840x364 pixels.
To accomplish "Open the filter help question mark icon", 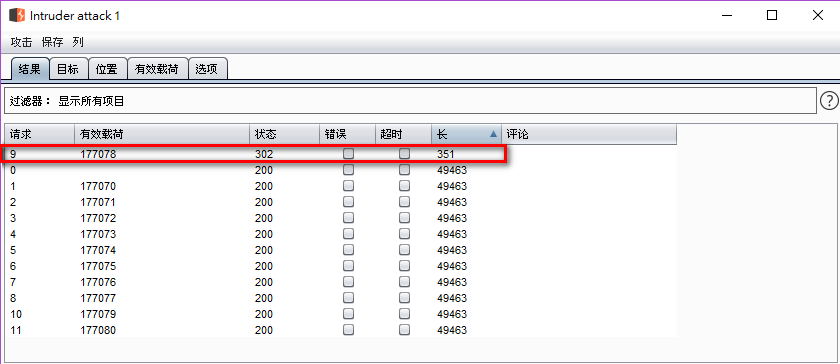I will tap(829, 100).
